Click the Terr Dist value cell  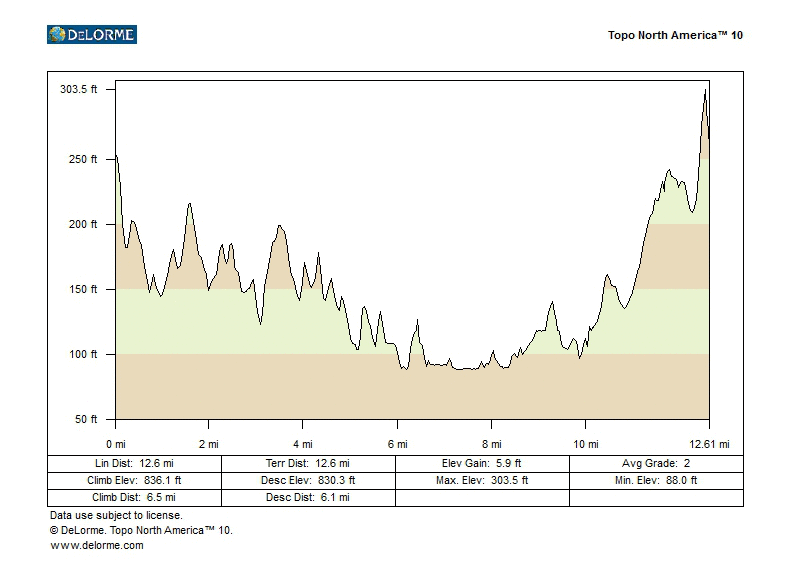308,464
